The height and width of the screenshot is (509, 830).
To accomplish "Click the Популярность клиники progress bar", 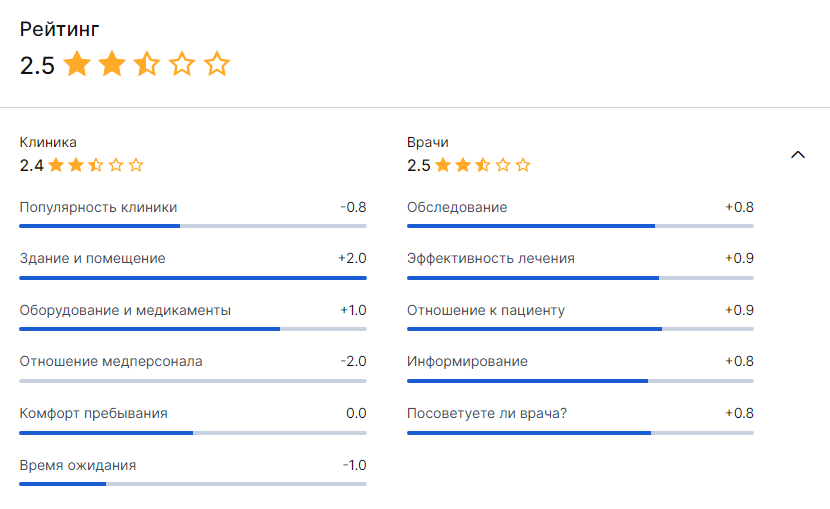I will (x=193, y=226).
